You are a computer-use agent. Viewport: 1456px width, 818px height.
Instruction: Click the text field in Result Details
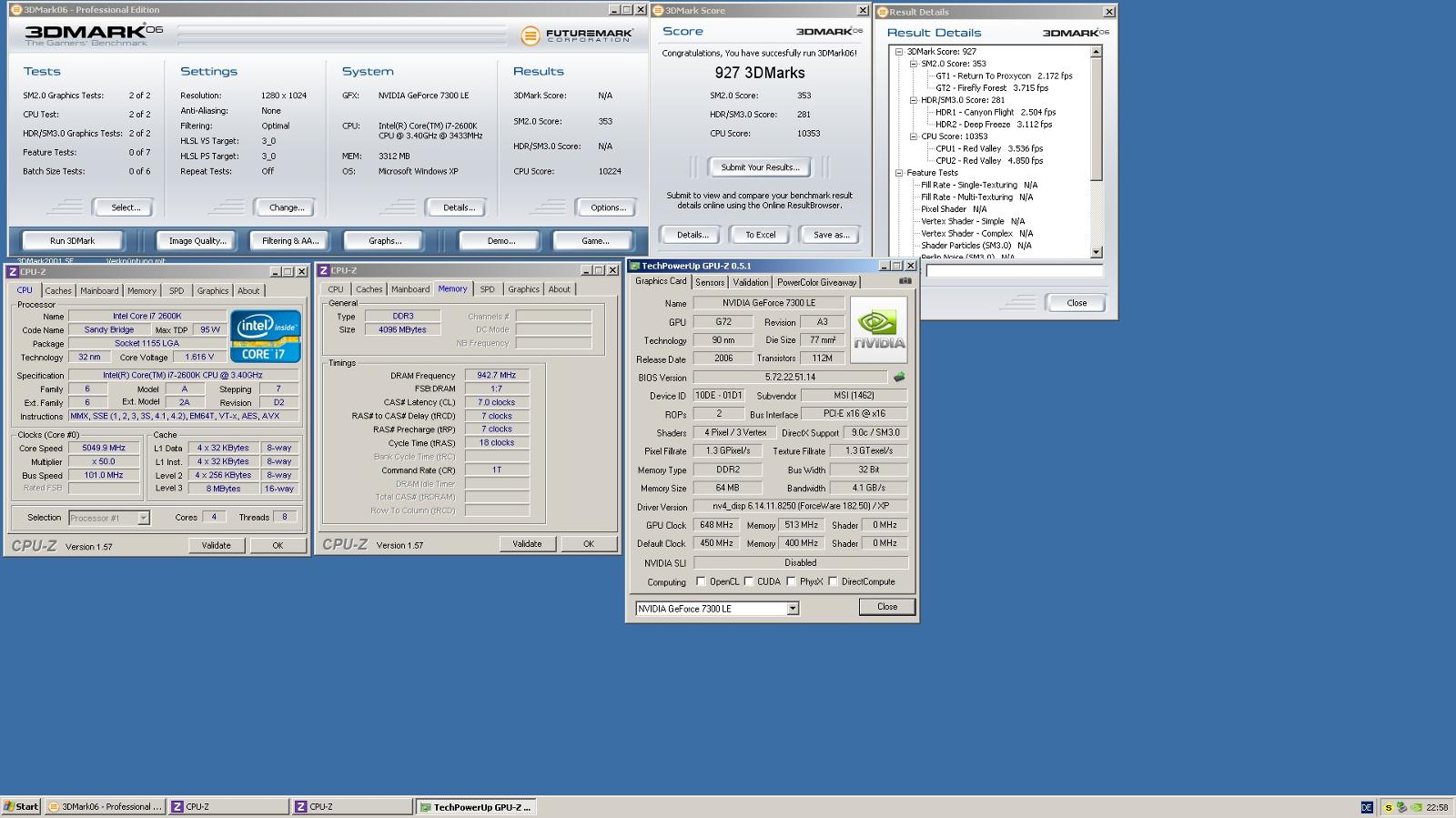(1015, 271)
